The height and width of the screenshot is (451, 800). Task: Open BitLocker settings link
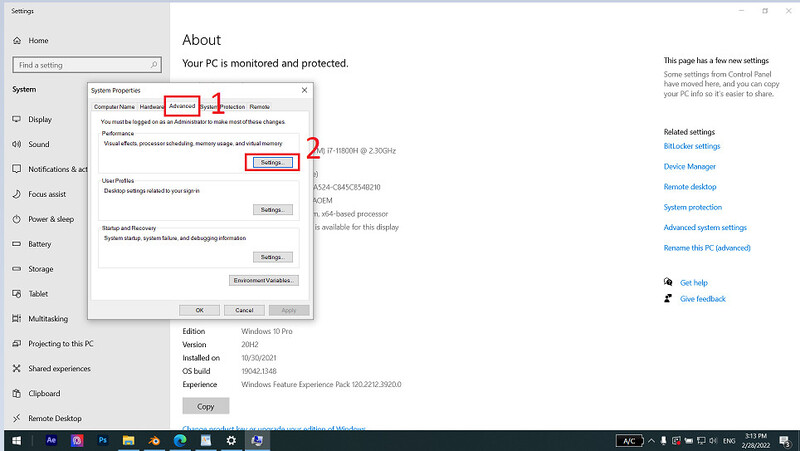click(x=692, y=146)
